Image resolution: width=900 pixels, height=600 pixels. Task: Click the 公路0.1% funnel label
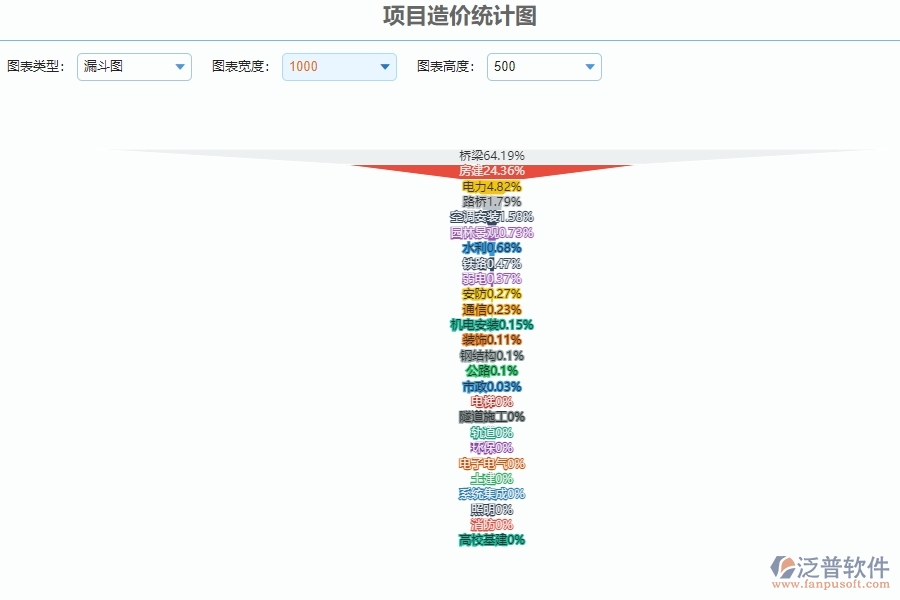pos(490,371)
